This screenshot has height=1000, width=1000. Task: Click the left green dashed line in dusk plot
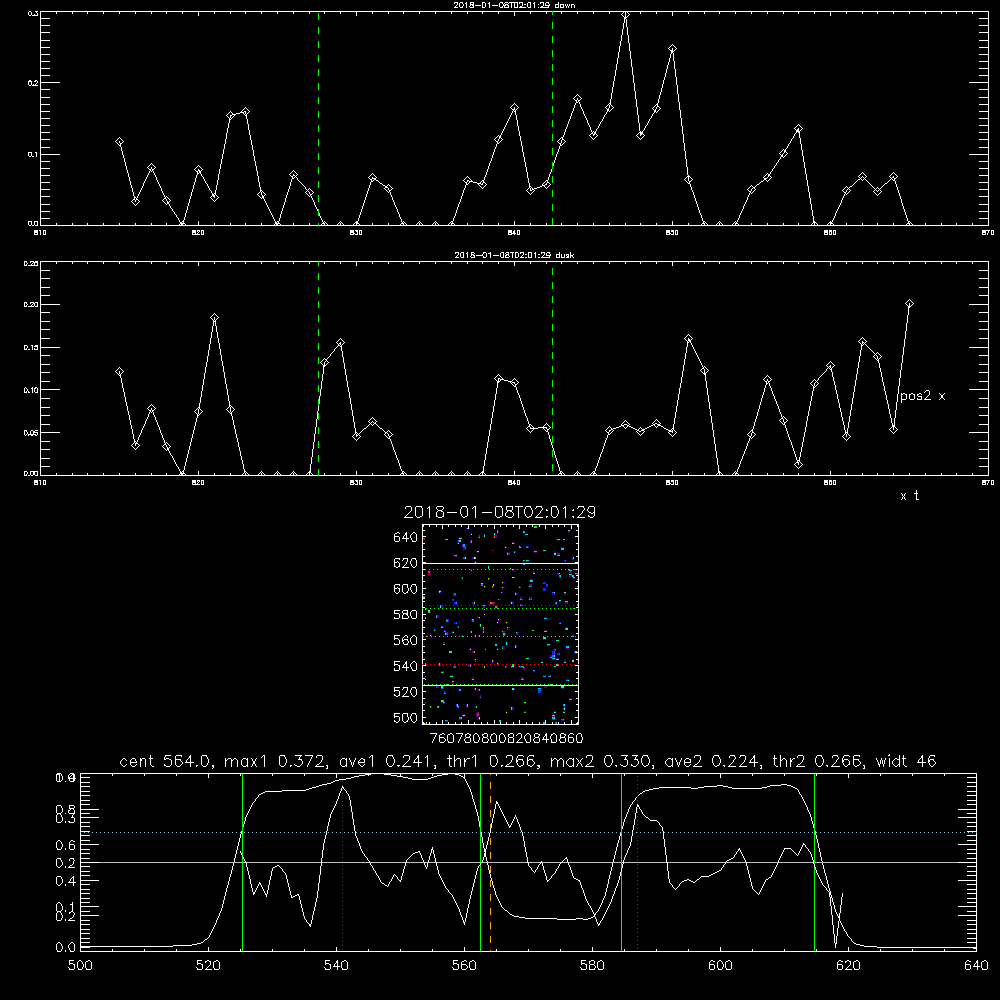318,368
